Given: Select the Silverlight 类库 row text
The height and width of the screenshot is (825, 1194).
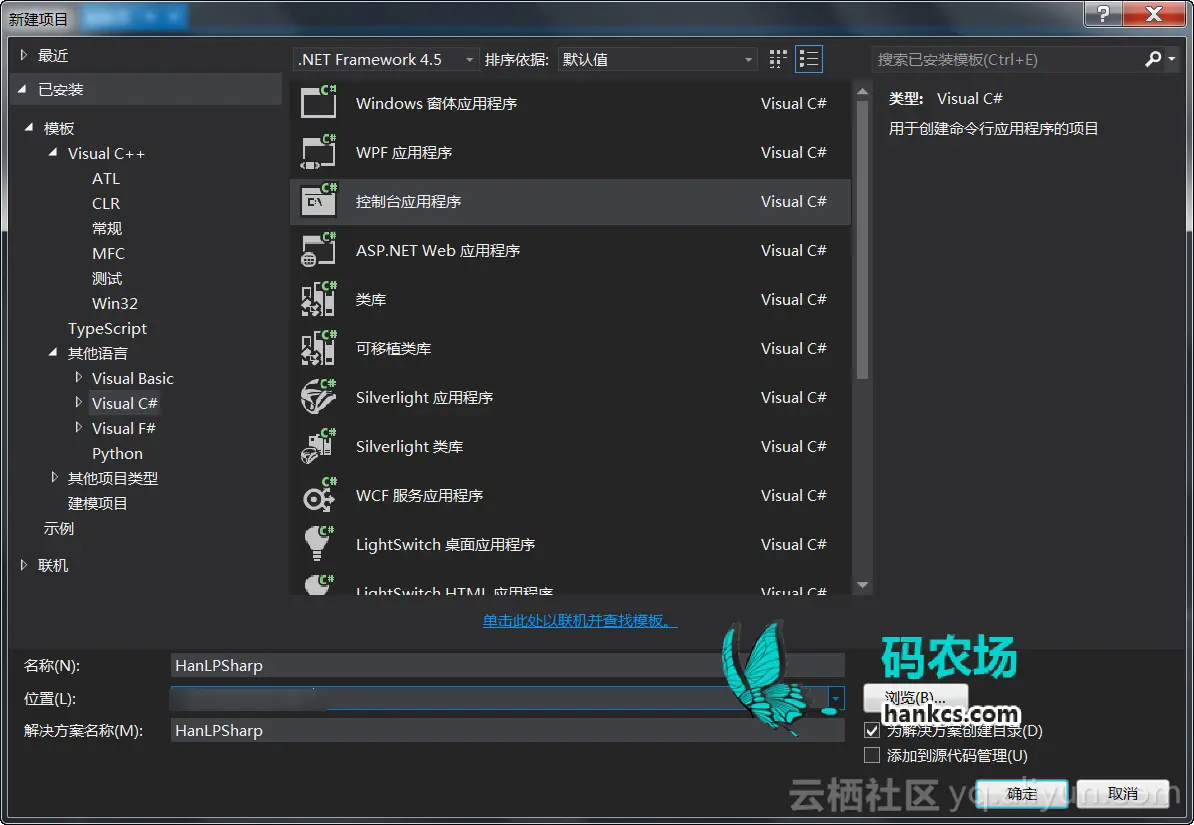Looking at the screenshot, I should click(409, 446).
